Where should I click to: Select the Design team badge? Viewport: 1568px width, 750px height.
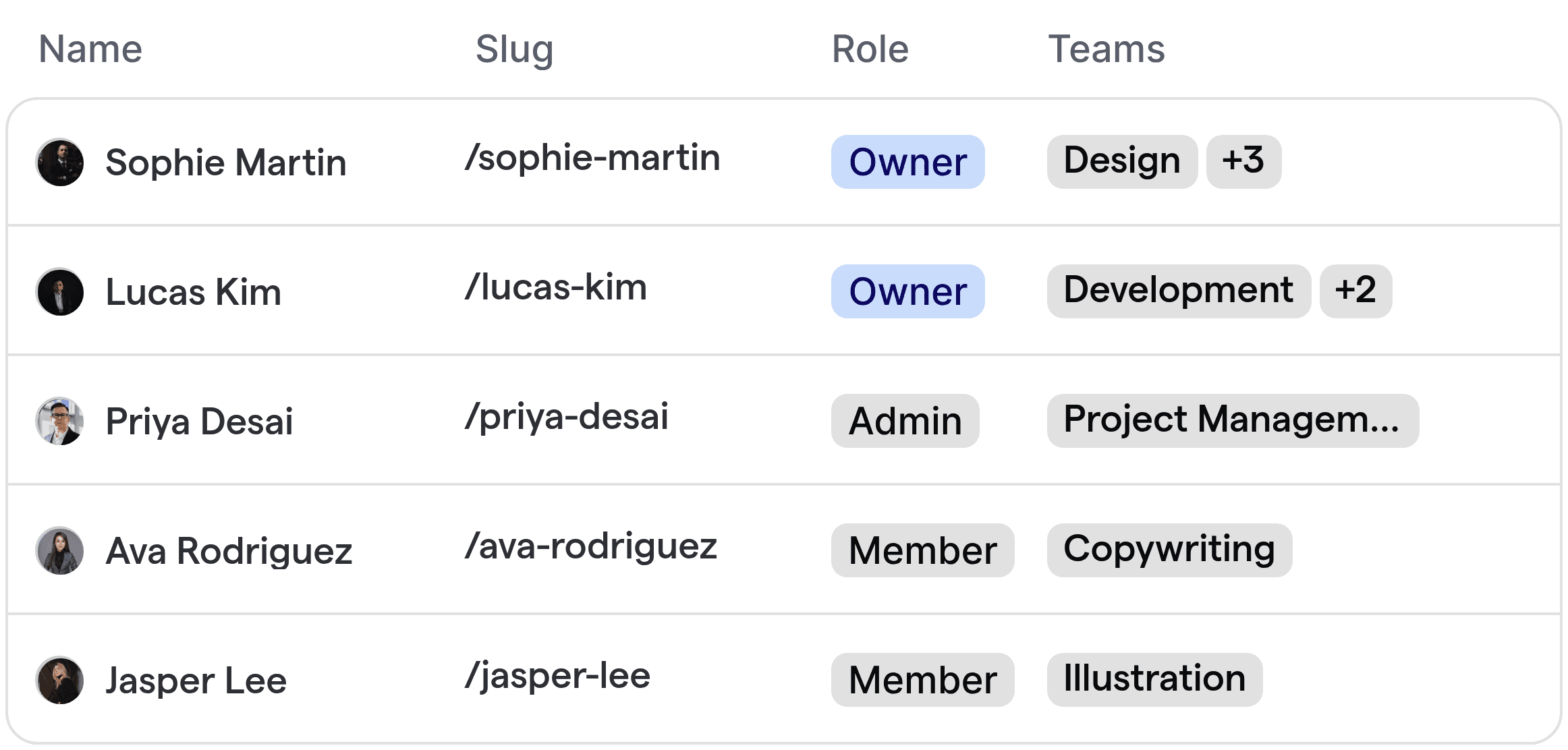click(1121, 161)
